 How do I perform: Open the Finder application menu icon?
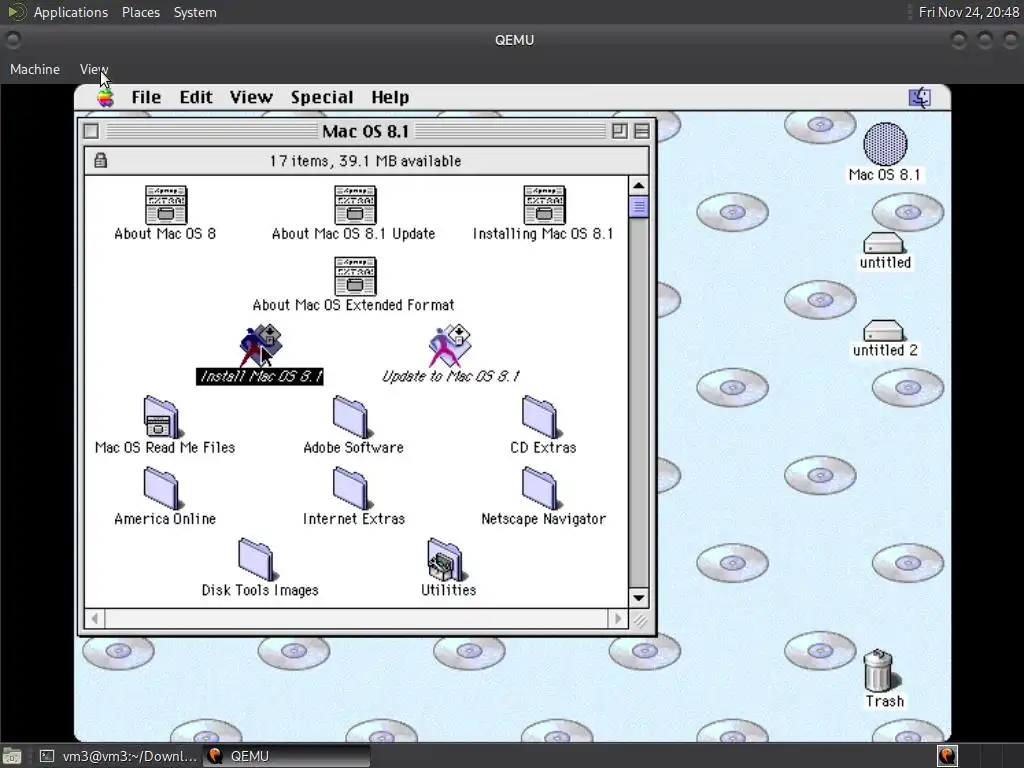pos(920,98)
